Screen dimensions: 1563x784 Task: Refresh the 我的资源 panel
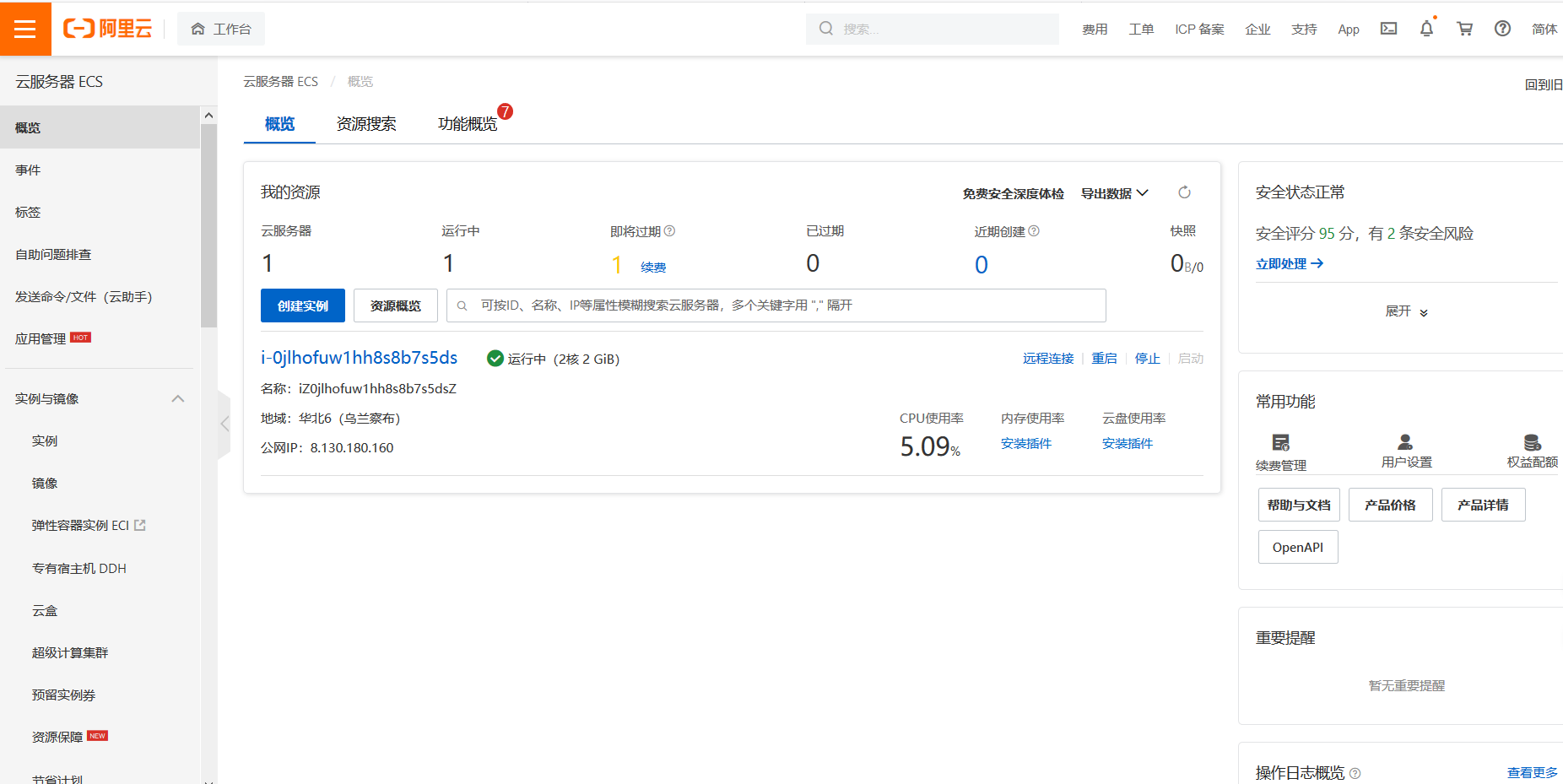(x=1184, y=192)
